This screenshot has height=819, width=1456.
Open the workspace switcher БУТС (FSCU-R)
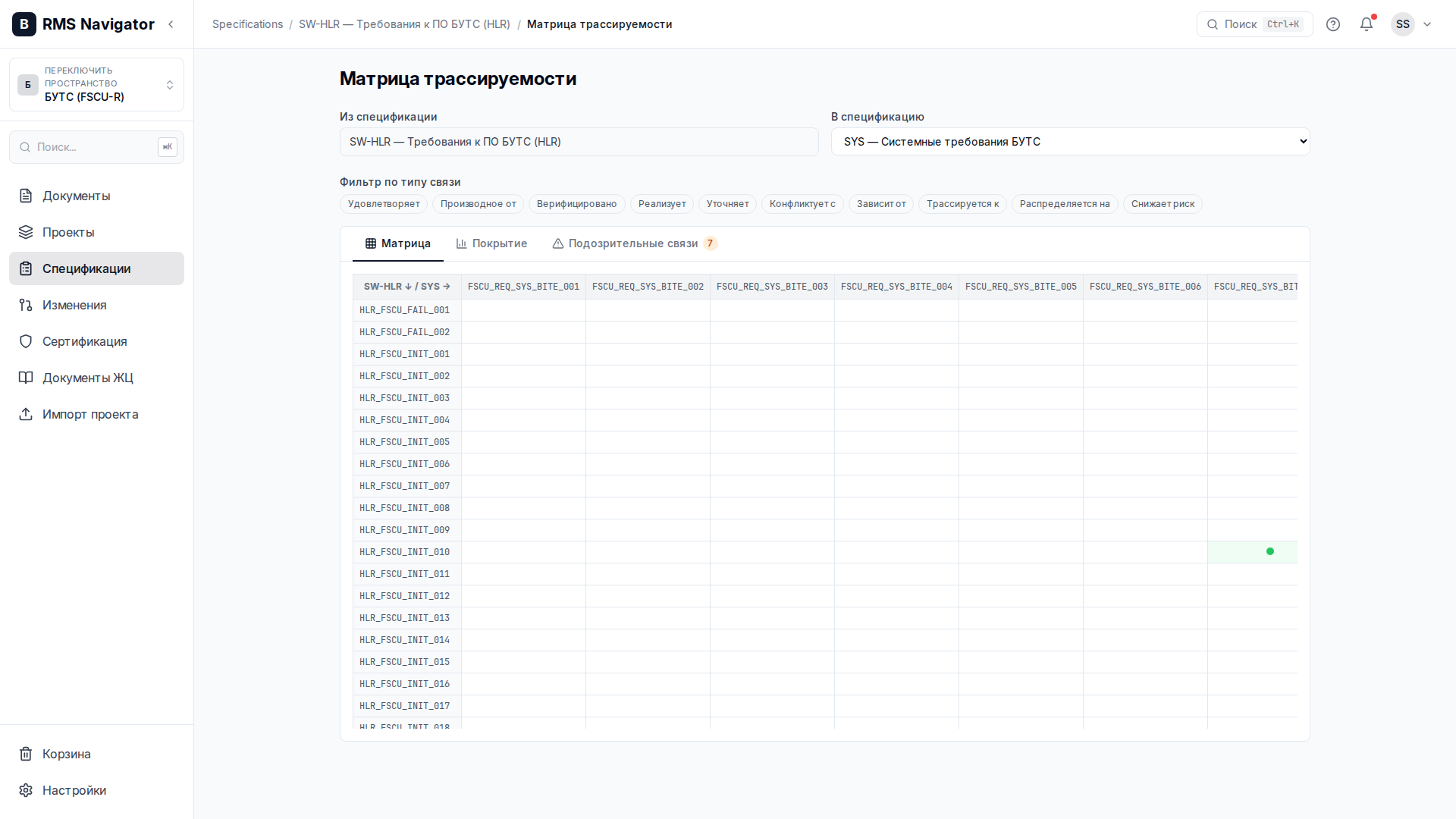(x=96, y=84)
